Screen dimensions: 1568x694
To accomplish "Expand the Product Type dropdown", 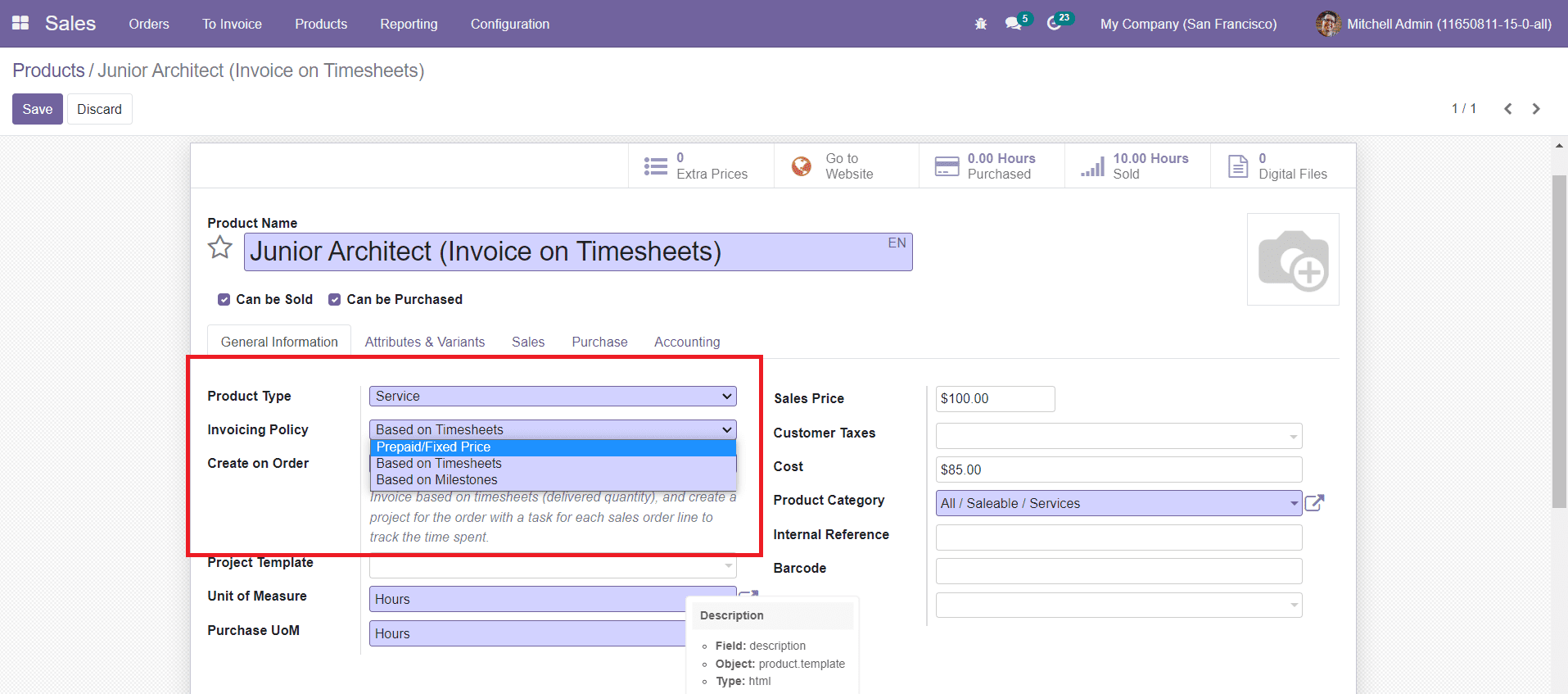I will (x=552, y=397).
